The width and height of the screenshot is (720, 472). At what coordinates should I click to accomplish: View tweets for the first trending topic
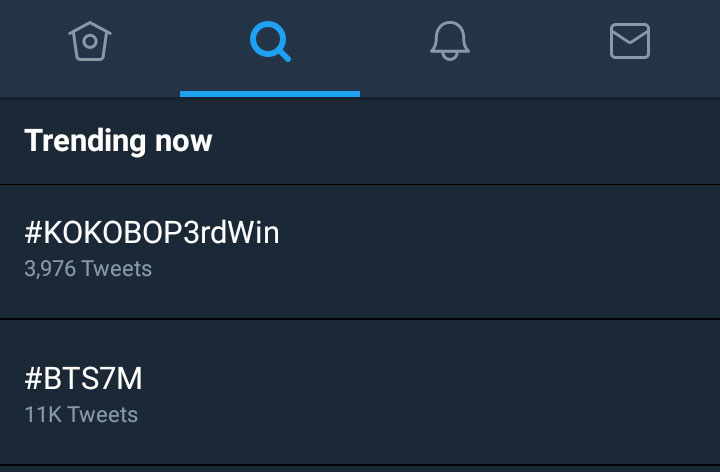point(360,252)
